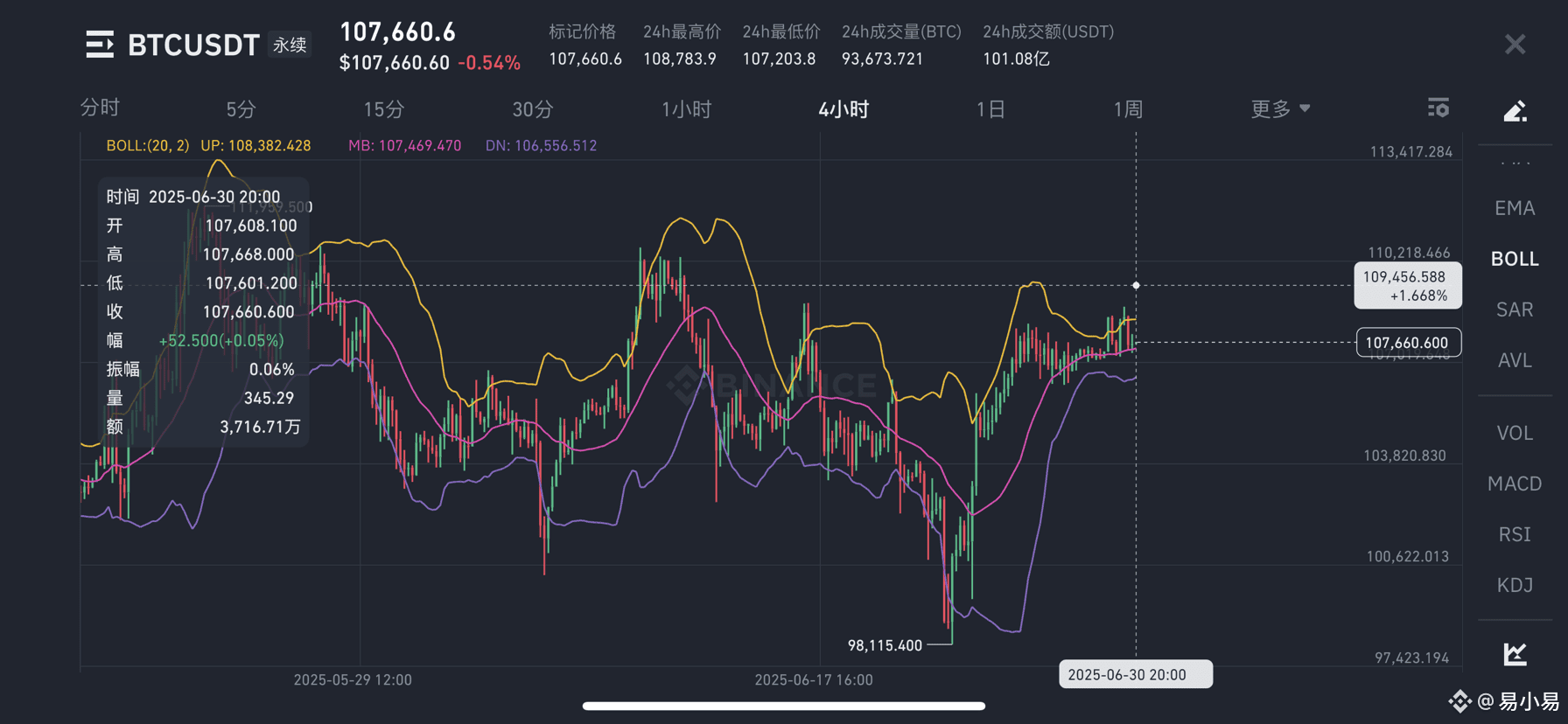The height and width of the screenshot is (724, 1568).
Task: Open the drawing tools pencil icon
Action: 1515,111
